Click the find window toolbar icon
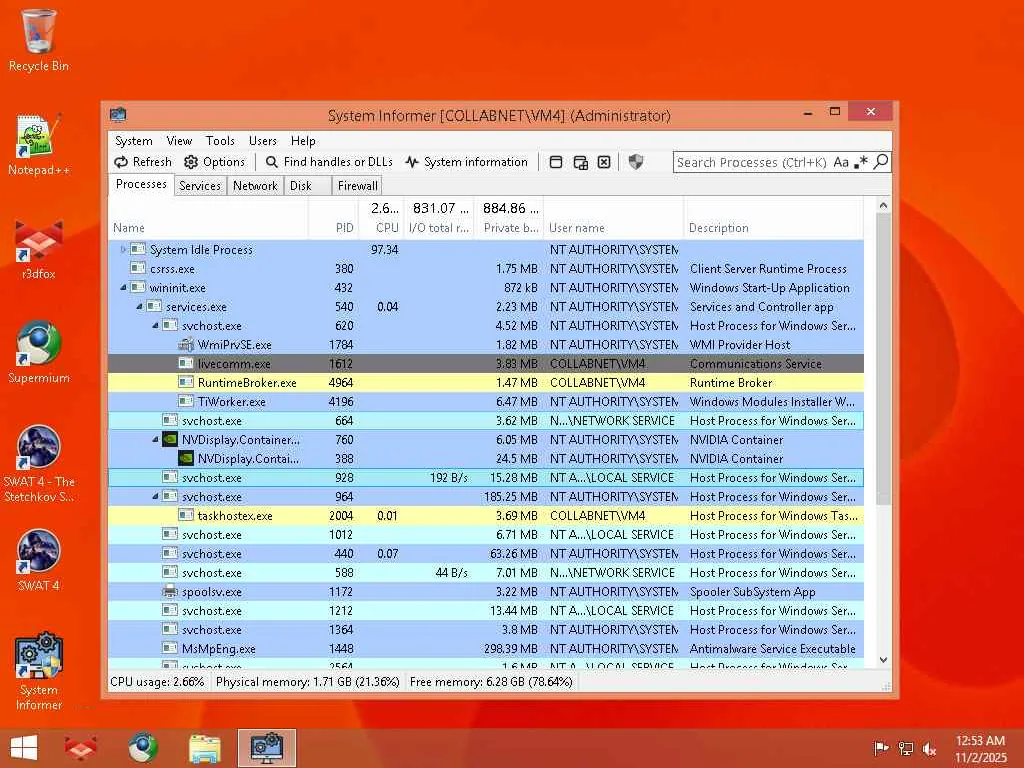 click(x=580, y=162)
